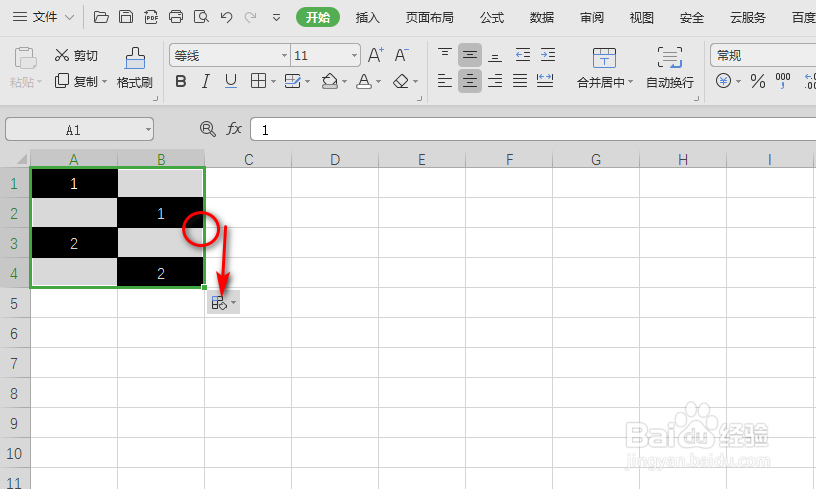Image resolution: width=816 pixels, height=489 pixels.
Task: Open the 公式 tab
Action: 492,18
